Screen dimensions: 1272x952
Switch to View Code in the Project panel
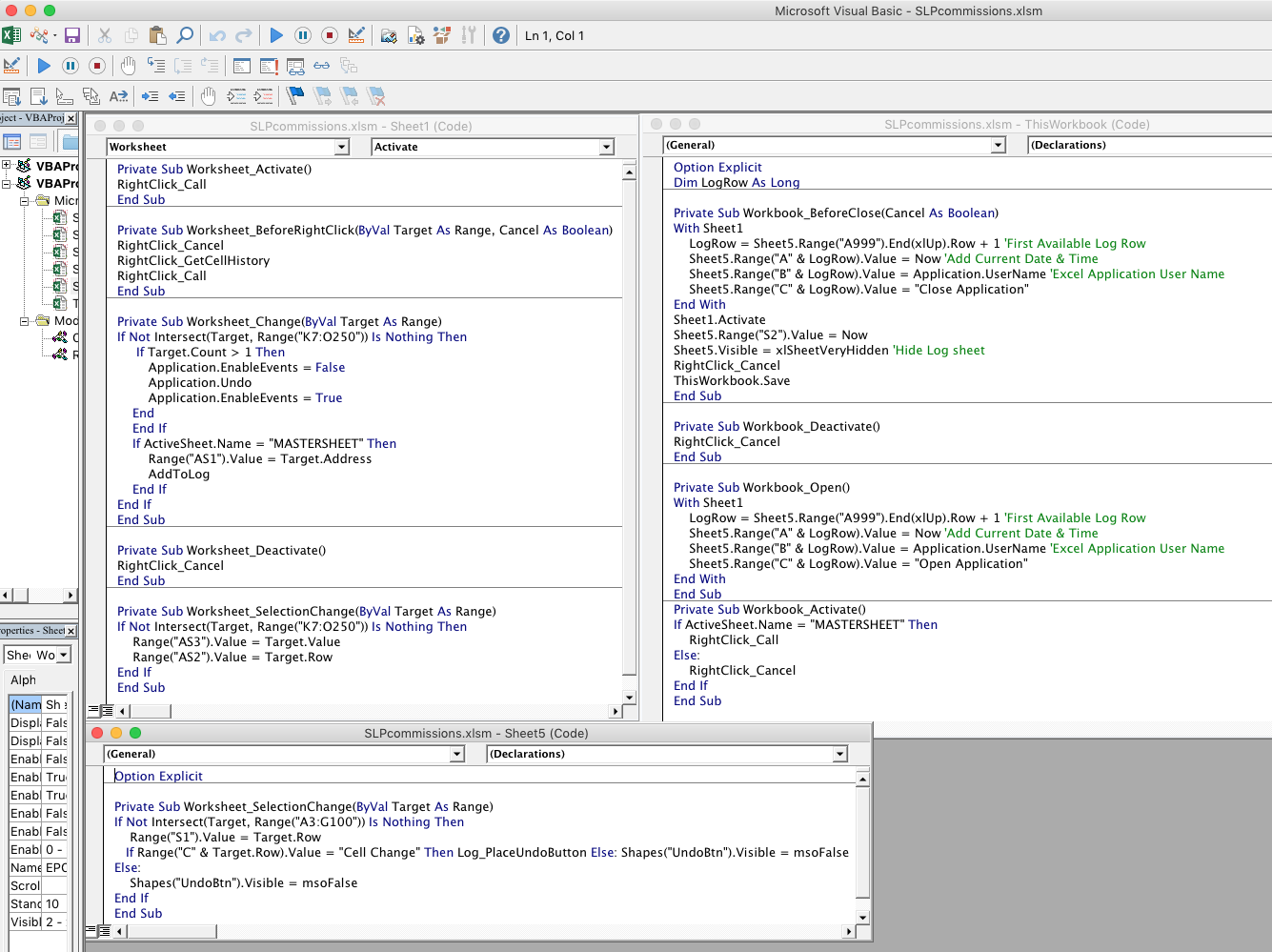pyautogui.click(x=12, y=142)
